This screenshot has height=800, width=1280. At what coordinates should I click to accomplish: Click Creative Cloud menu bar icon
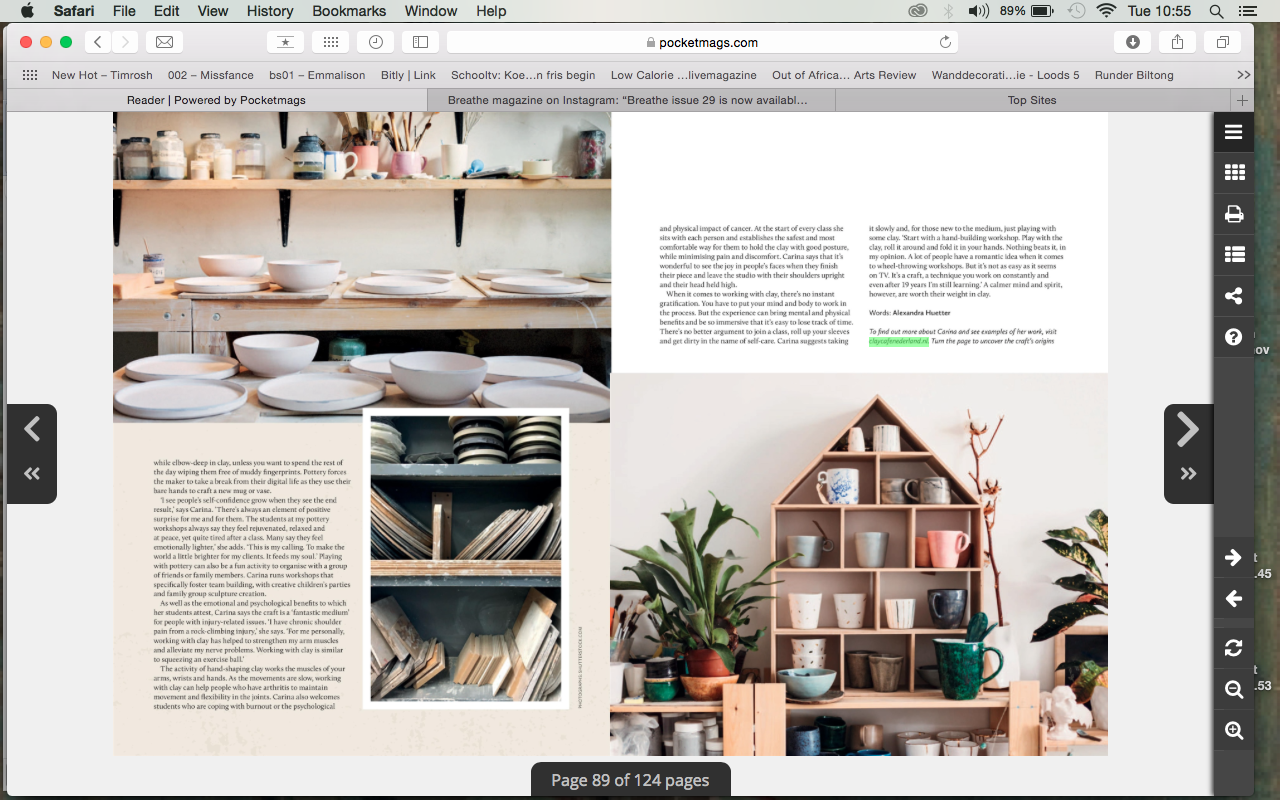[x=918, y=11]
